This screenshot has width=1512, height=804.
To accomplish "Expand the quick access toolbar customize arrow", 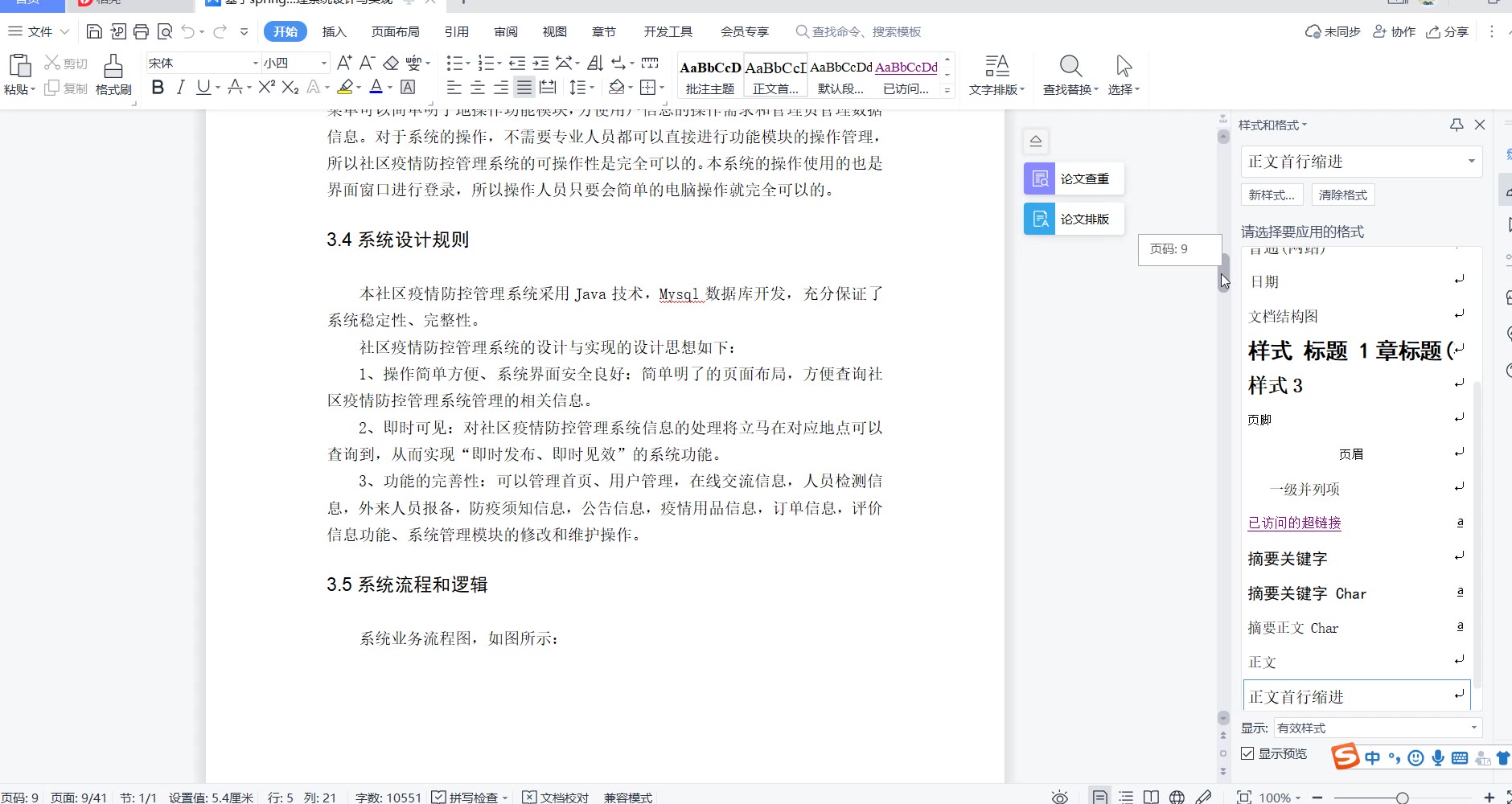I will pos(244,31).
